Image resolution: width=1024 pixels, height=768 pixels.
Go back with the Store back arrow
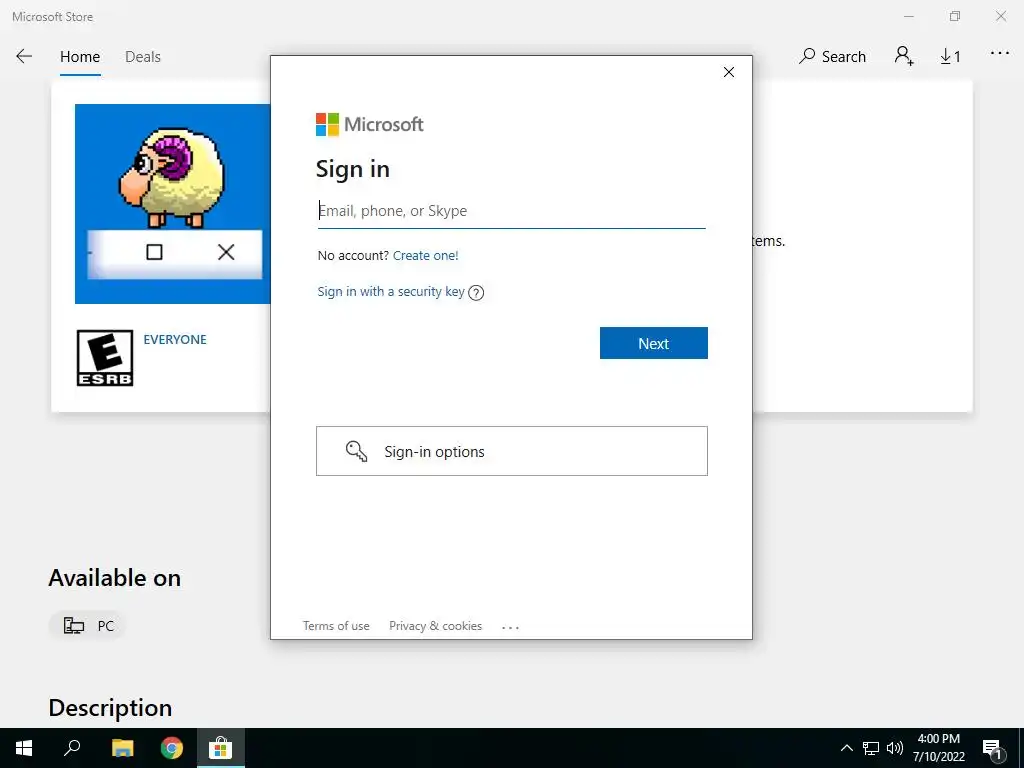[24, 56]
